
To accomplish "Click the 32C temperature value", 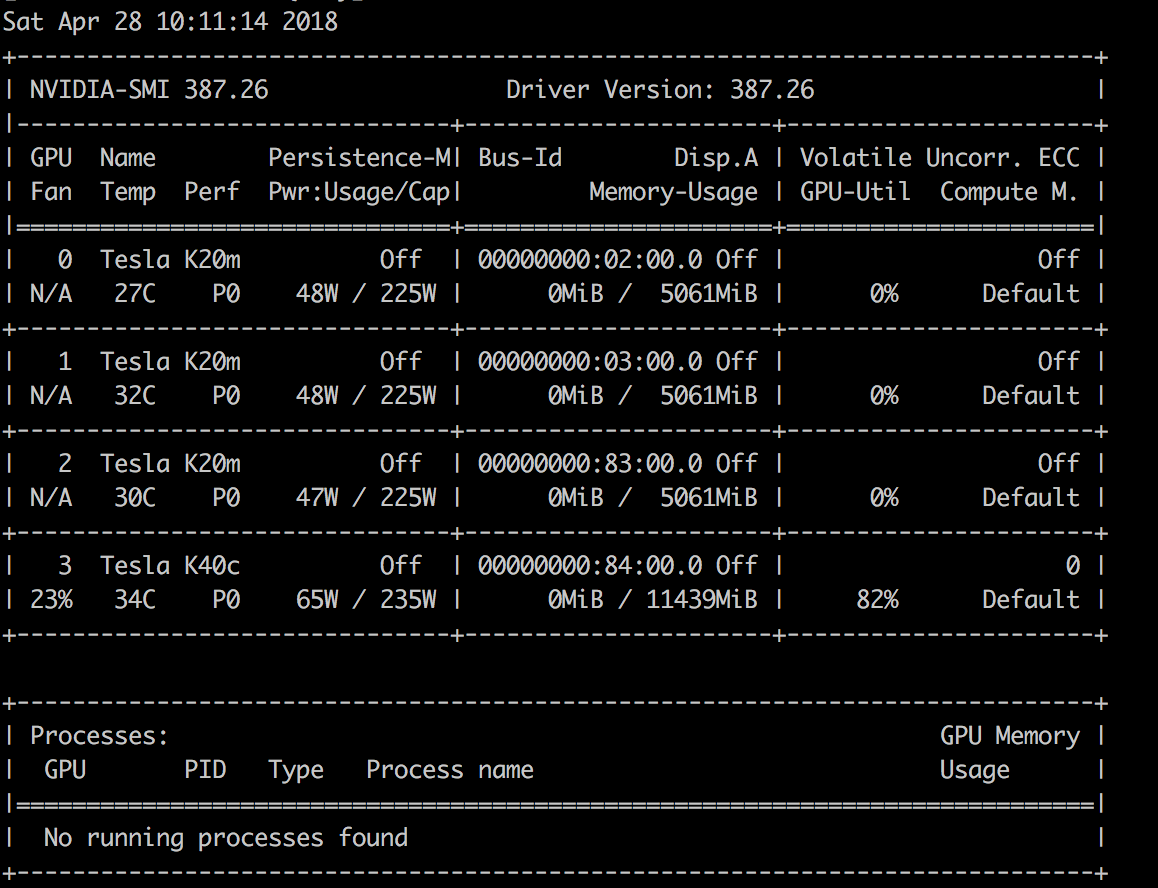I will (x=135, y=396).
